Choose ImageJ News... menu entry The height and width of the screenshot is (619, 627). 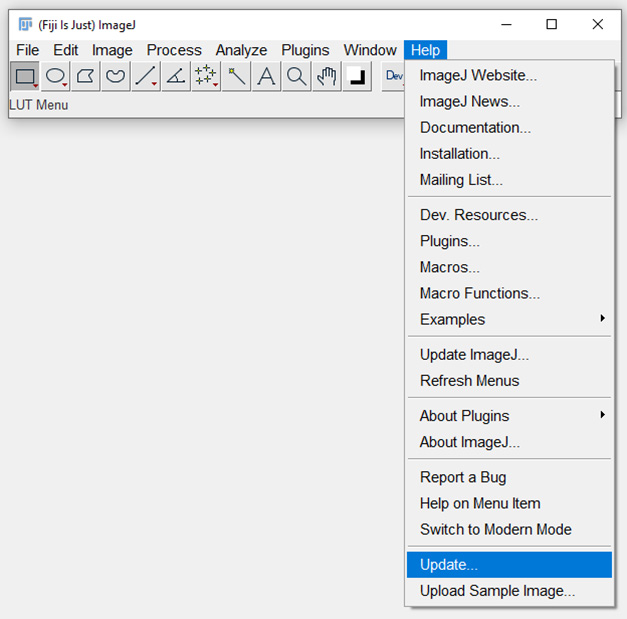(x=509, y=102)
